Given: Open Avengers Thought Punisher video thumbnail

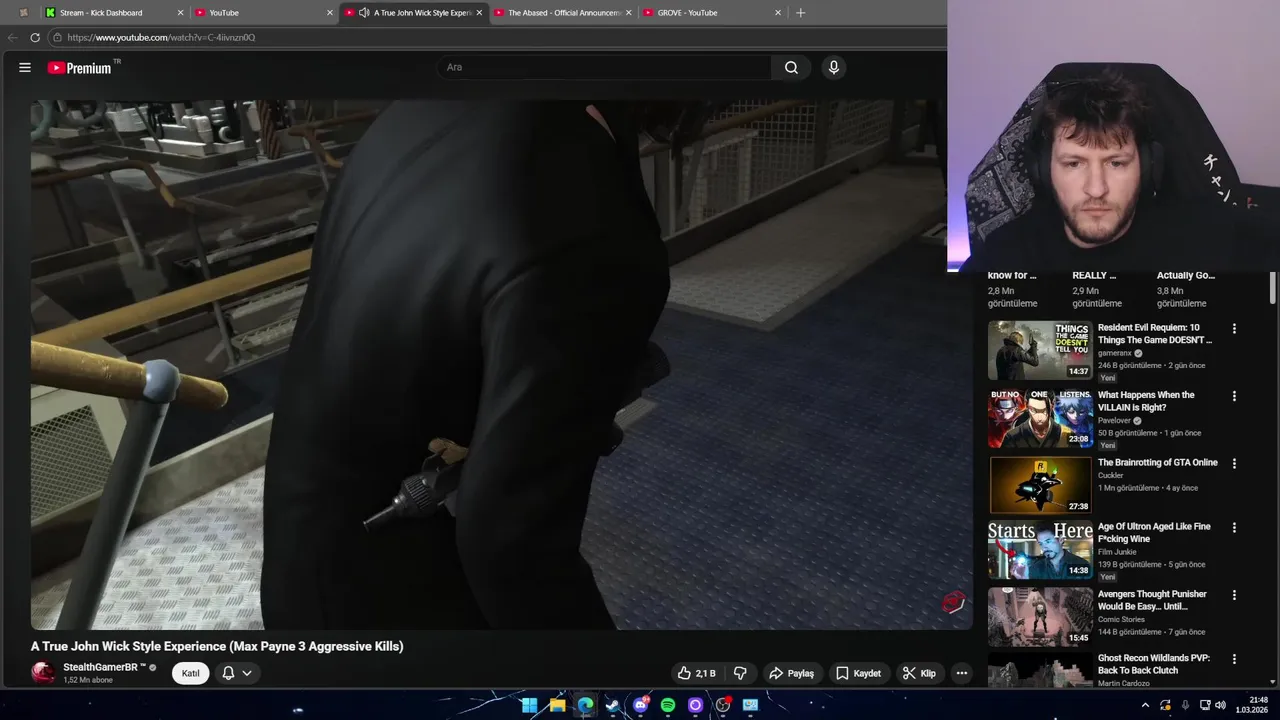Looking at the screenshot, I should [1040, 617].
